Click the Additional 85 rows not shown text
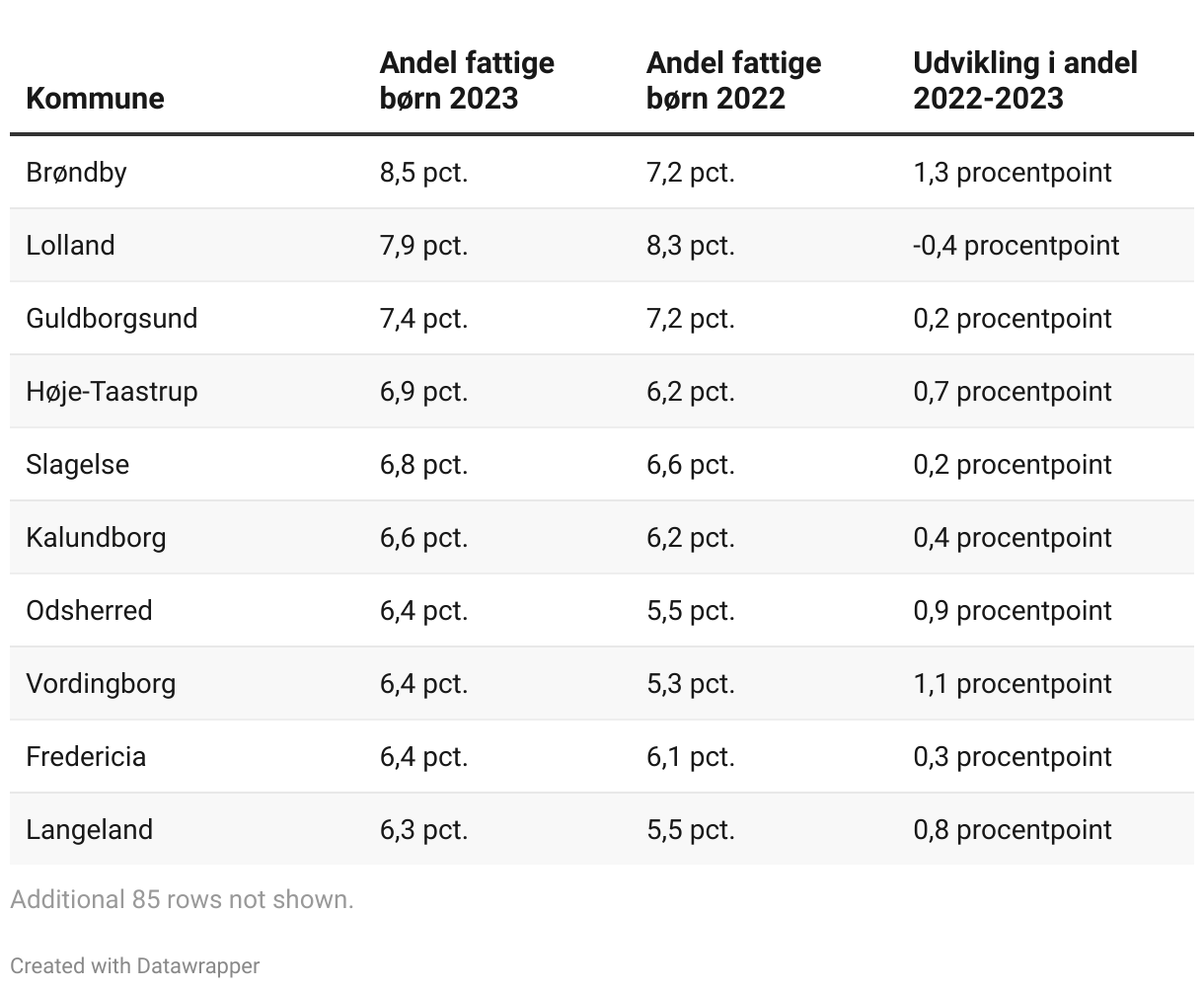Image resolution: width=1204 pixels, height=989 pixels. coord(182,899)
